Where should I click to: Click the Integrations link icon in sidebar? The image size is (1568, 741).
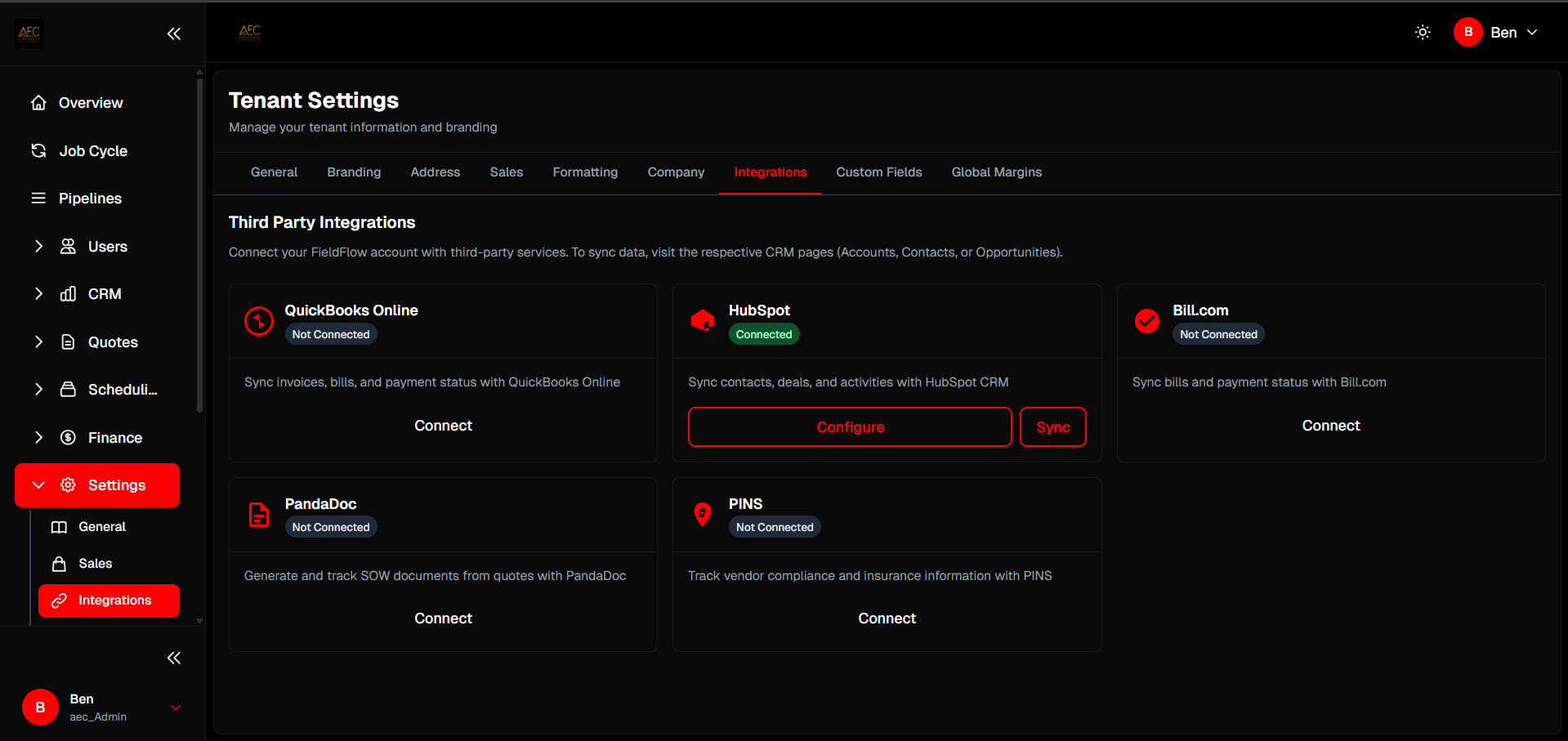tap(59, 600)
